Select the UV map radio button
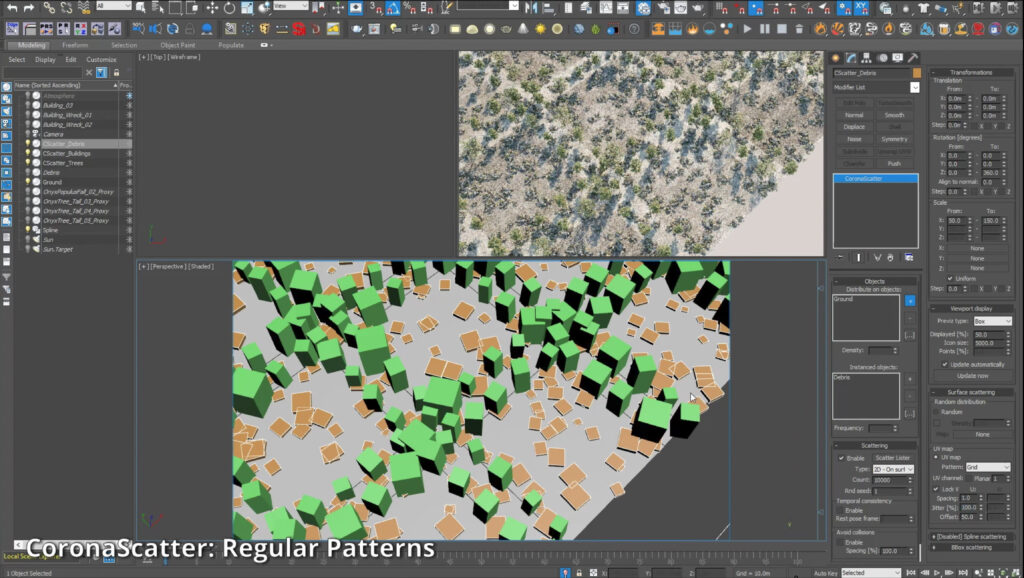The width and height of the screenshot is (1024, 578). [936, 457]
